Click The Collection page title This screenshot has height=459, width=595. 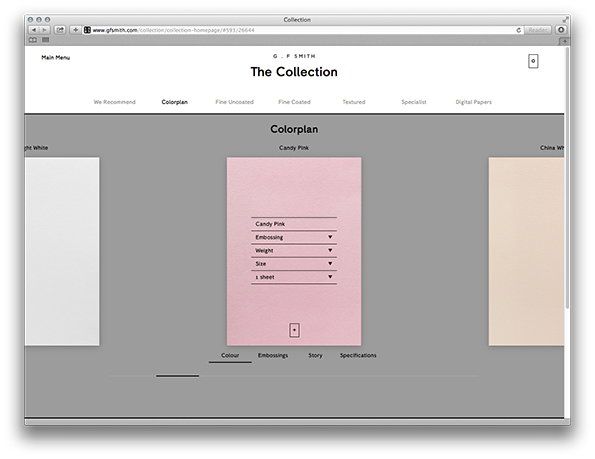[x=294, y=72]
